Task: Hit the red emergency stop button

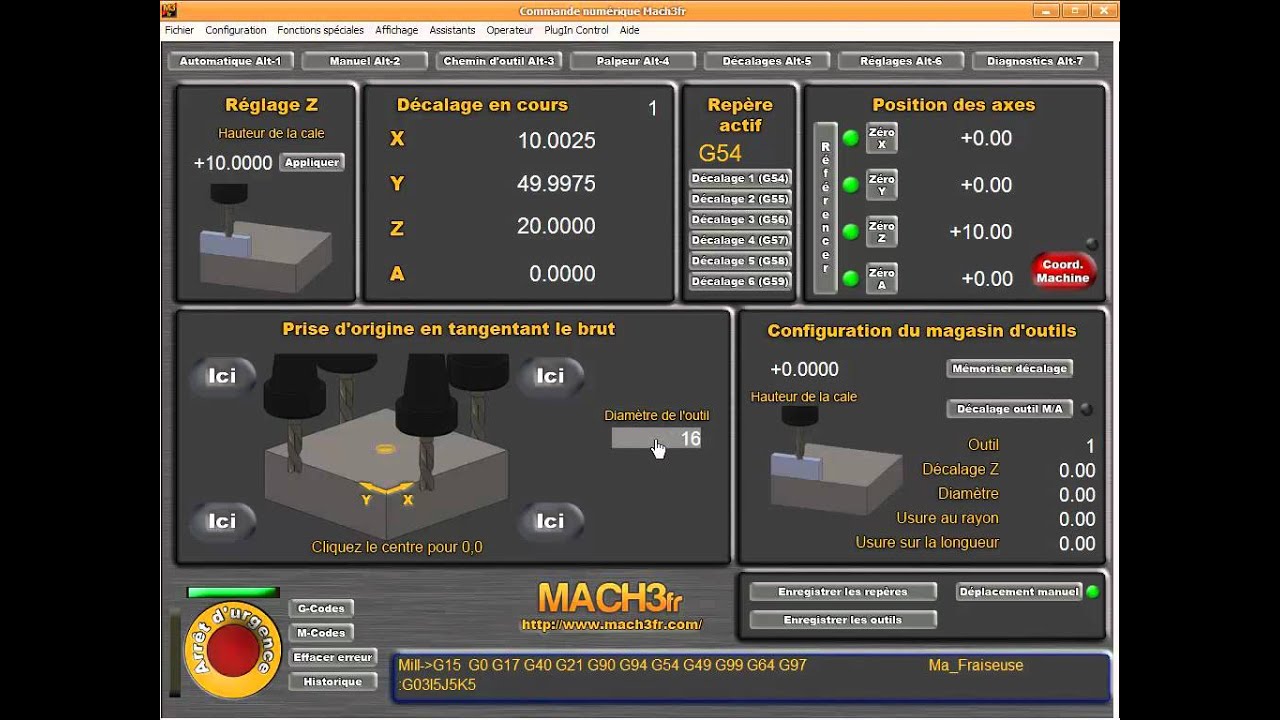Action: tap(233, 651)
